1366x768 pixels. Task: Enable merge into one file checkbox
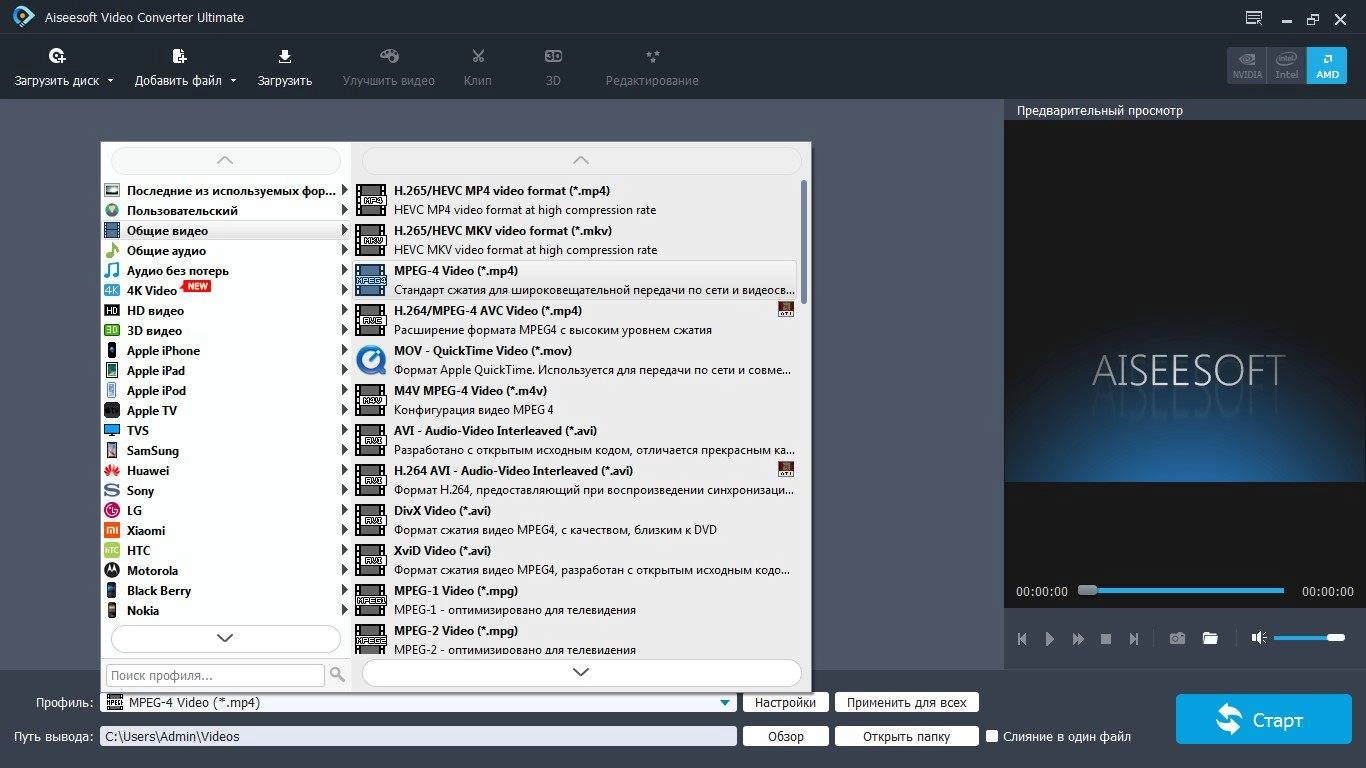(x=992, y=736)
